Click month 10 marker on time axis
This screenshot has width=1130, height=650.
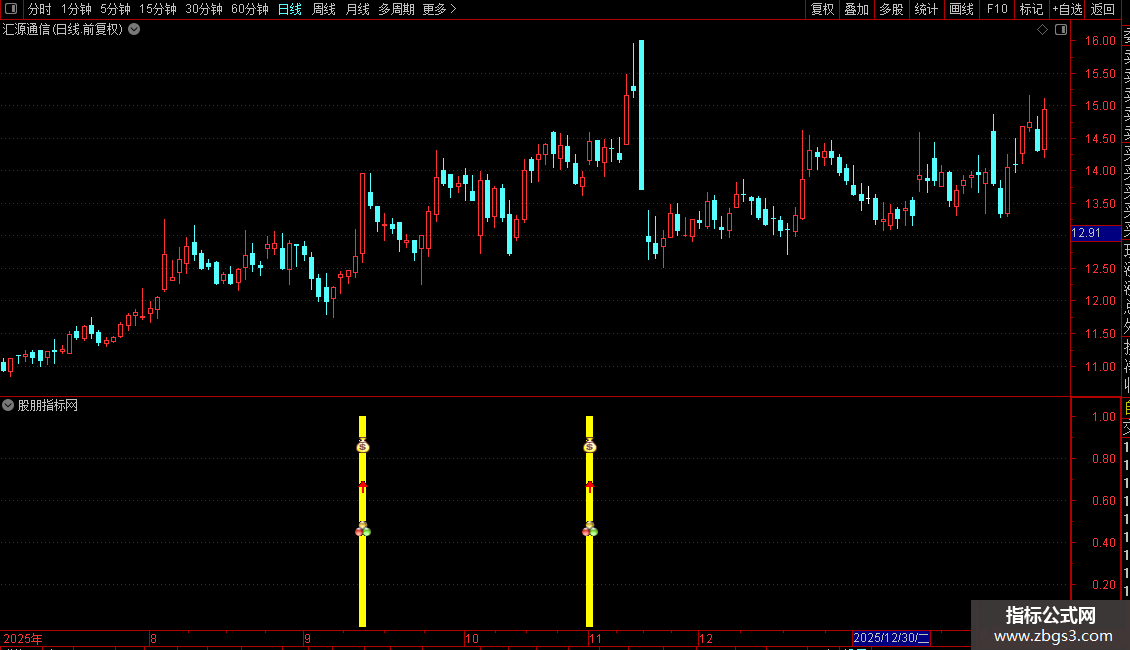point(471,638)
